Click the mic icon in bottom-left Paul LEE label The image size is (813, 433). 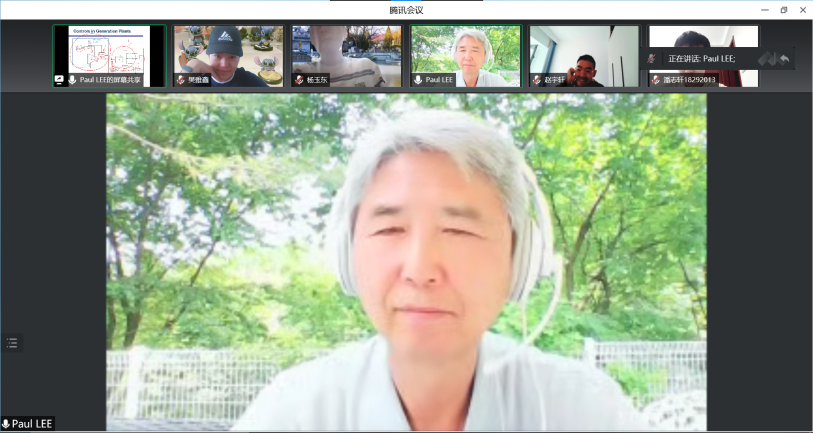pyautogui.click(x=6, y=424)
